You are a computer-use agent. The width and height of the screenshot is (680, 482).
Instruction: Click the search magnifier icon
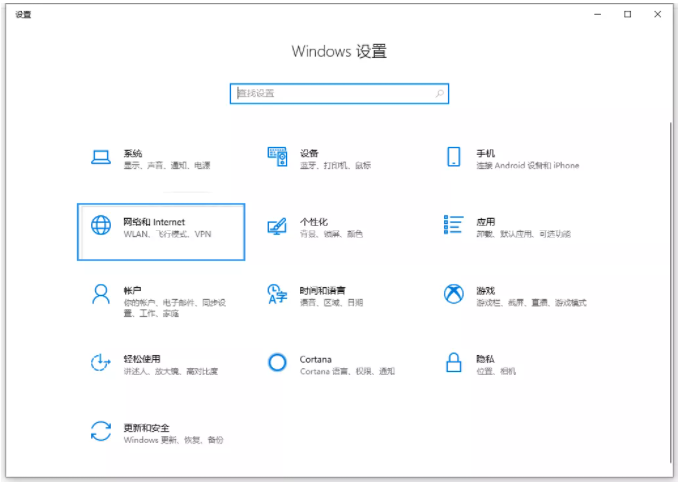[x=440, y=93]
